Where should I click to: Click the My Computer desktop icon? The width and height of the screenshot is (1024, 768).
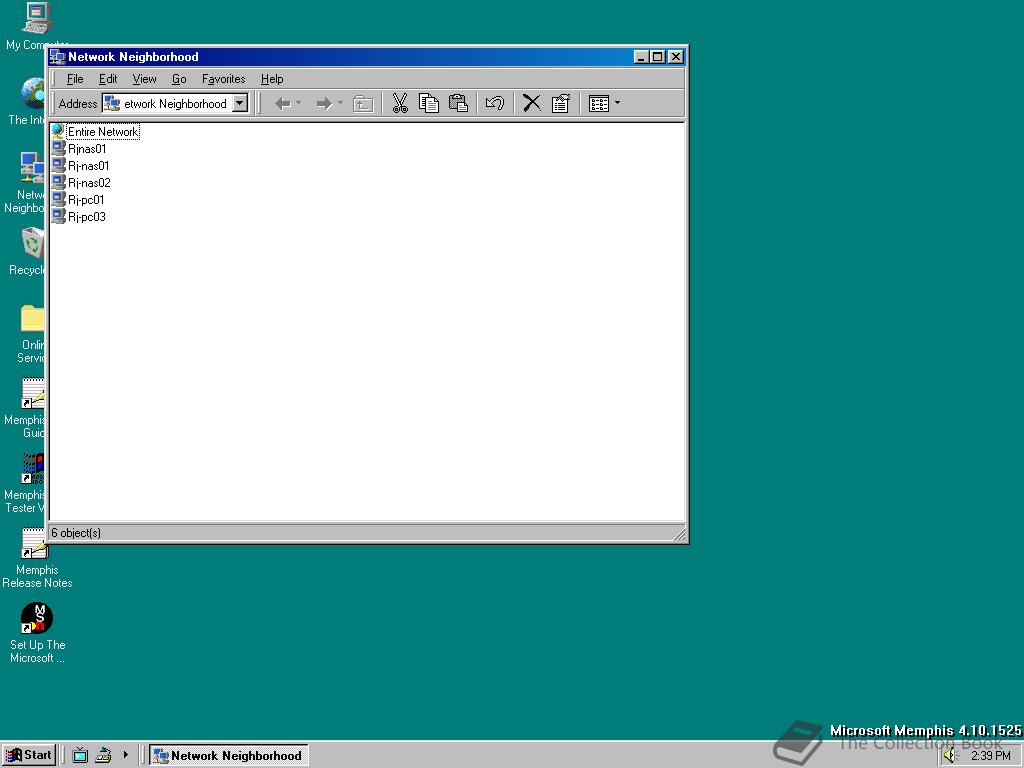pyautogui.click(x=35, y=19)
